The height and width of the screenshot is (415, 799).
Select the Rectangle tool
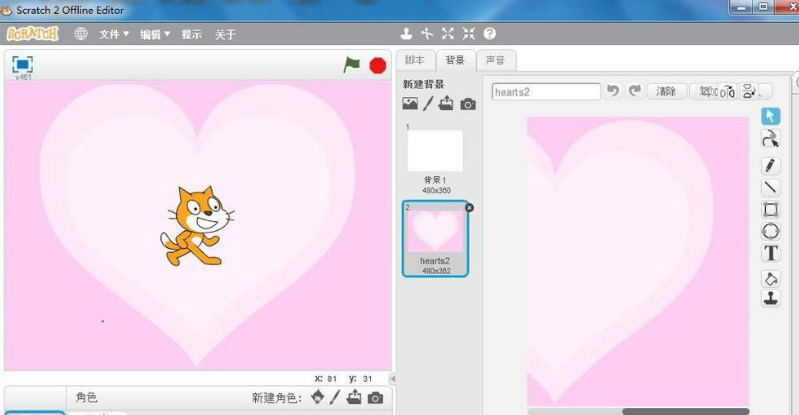click(x=771, y=209)
